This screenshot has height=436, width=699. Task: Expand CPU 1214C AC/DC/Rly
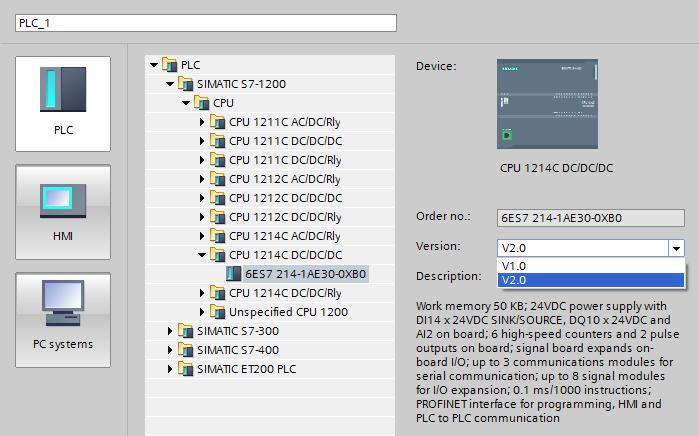tap(202, 236)
